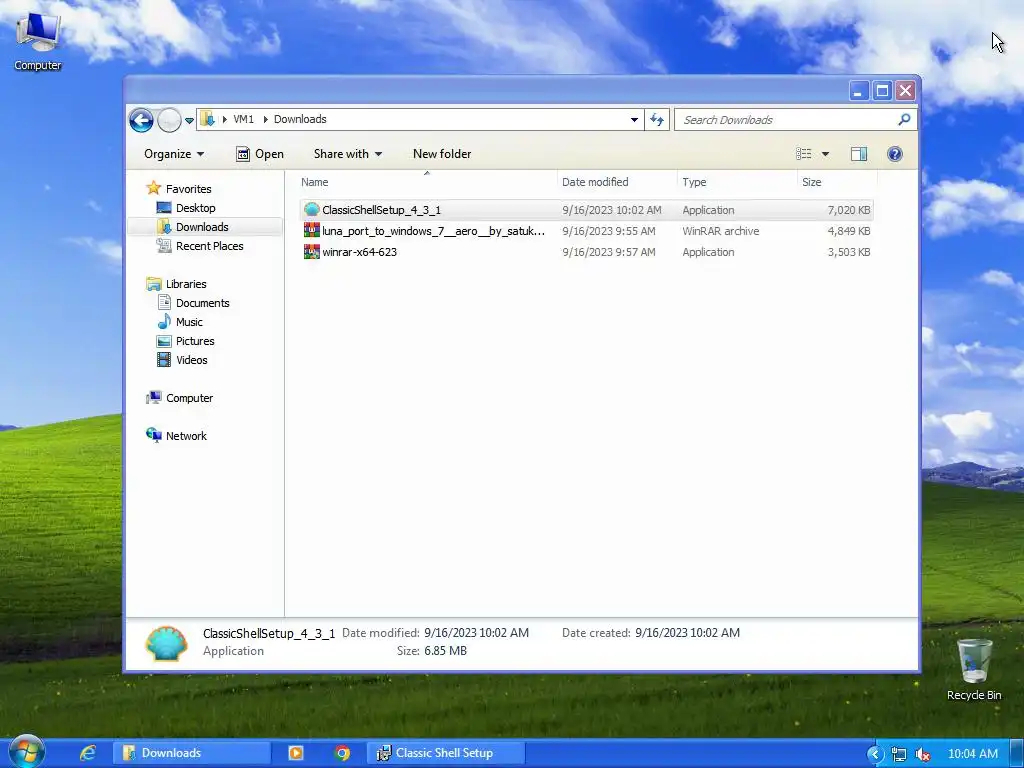Open Pictures library in navigation pane
The height and width of the screenshot is (768, 1024).
tap(185, 341)
